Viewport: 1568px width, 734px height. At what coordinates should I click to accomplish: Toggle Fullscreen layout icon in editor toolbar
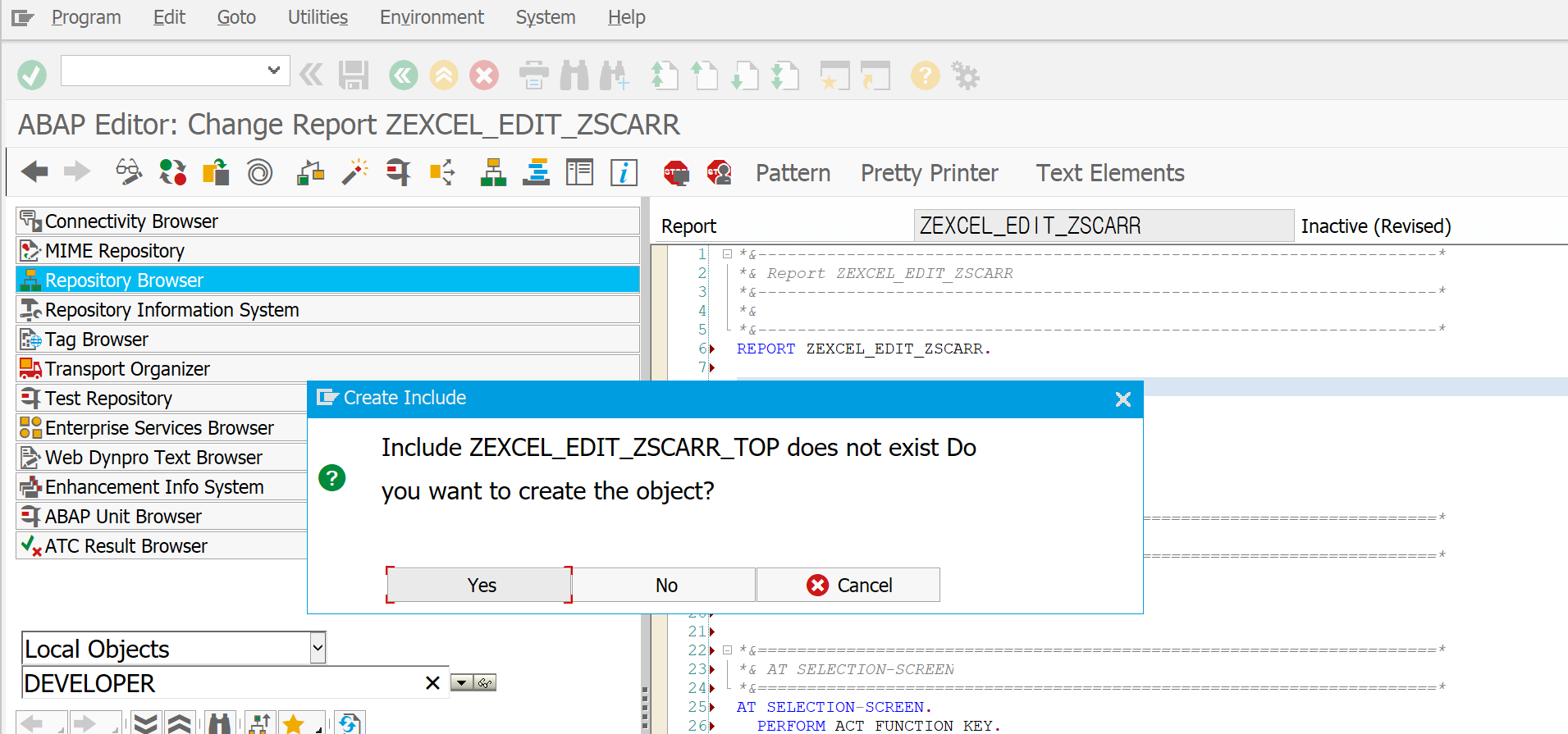tap(580, 172)
